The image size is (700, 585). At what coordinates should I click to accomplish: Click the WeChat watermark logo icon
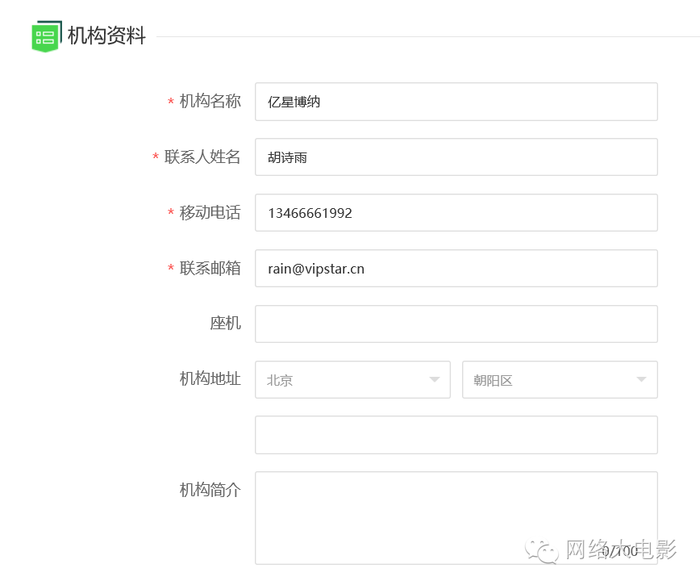(x=542, y=551)
